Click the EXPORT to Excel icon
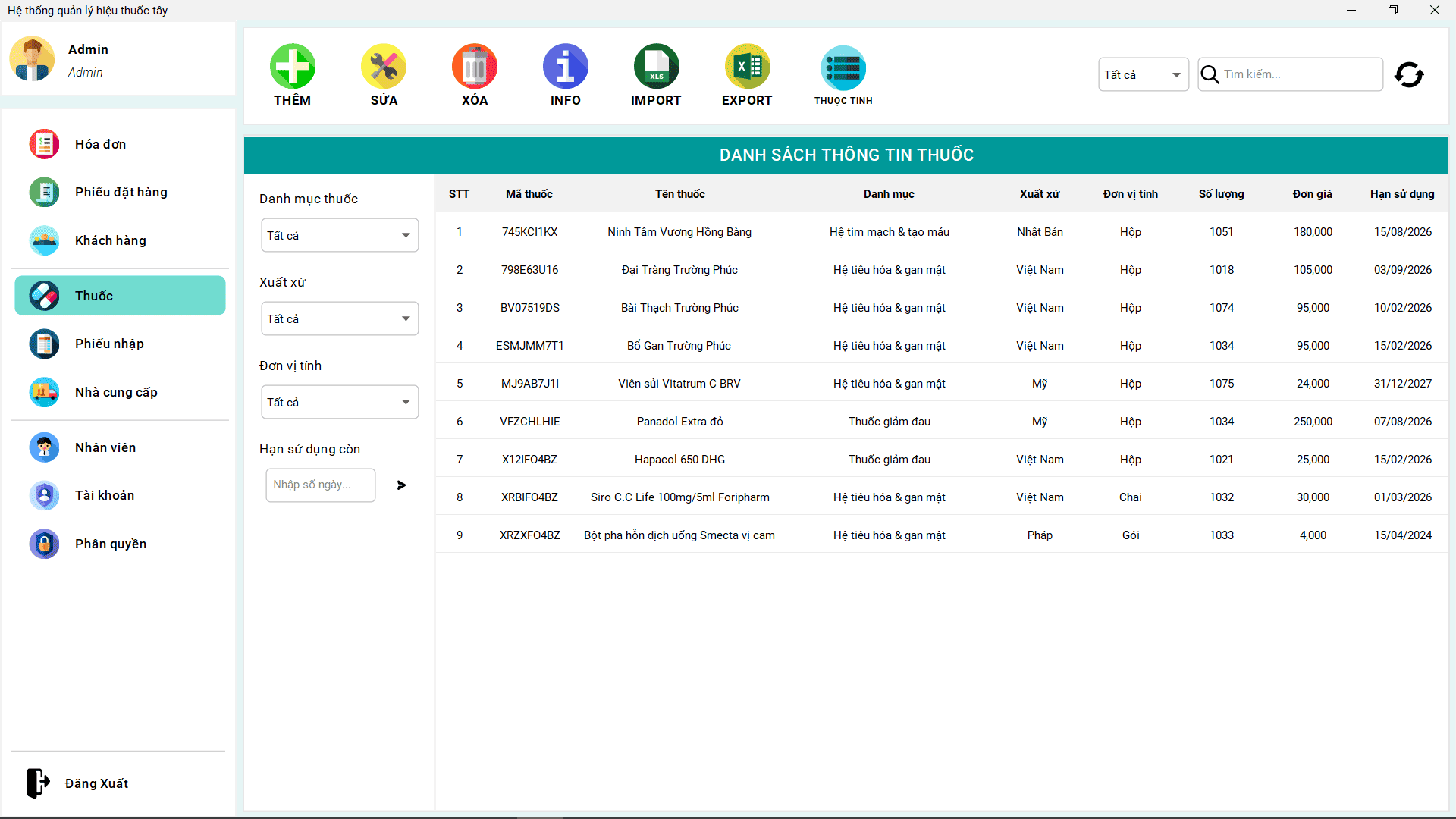Viewport: 1456px width, 819px height. point(747,67)
